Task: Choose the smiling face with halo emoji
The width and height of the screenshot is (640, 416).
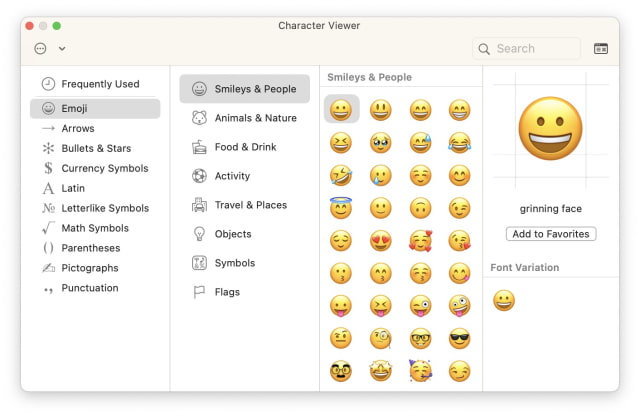Action: 341,208
